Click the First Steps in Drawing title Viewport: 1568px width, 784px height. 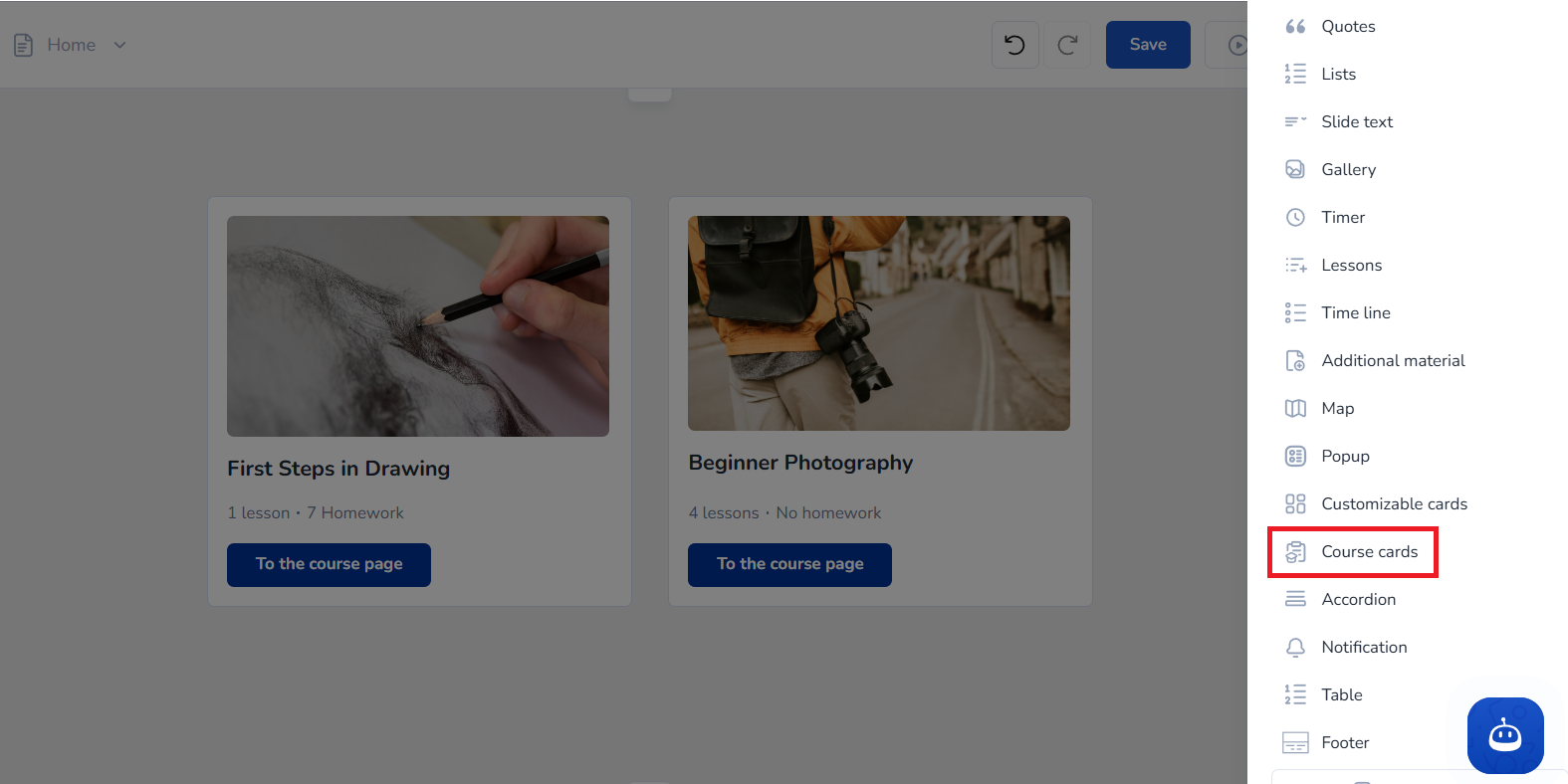[x=338, y=469]
